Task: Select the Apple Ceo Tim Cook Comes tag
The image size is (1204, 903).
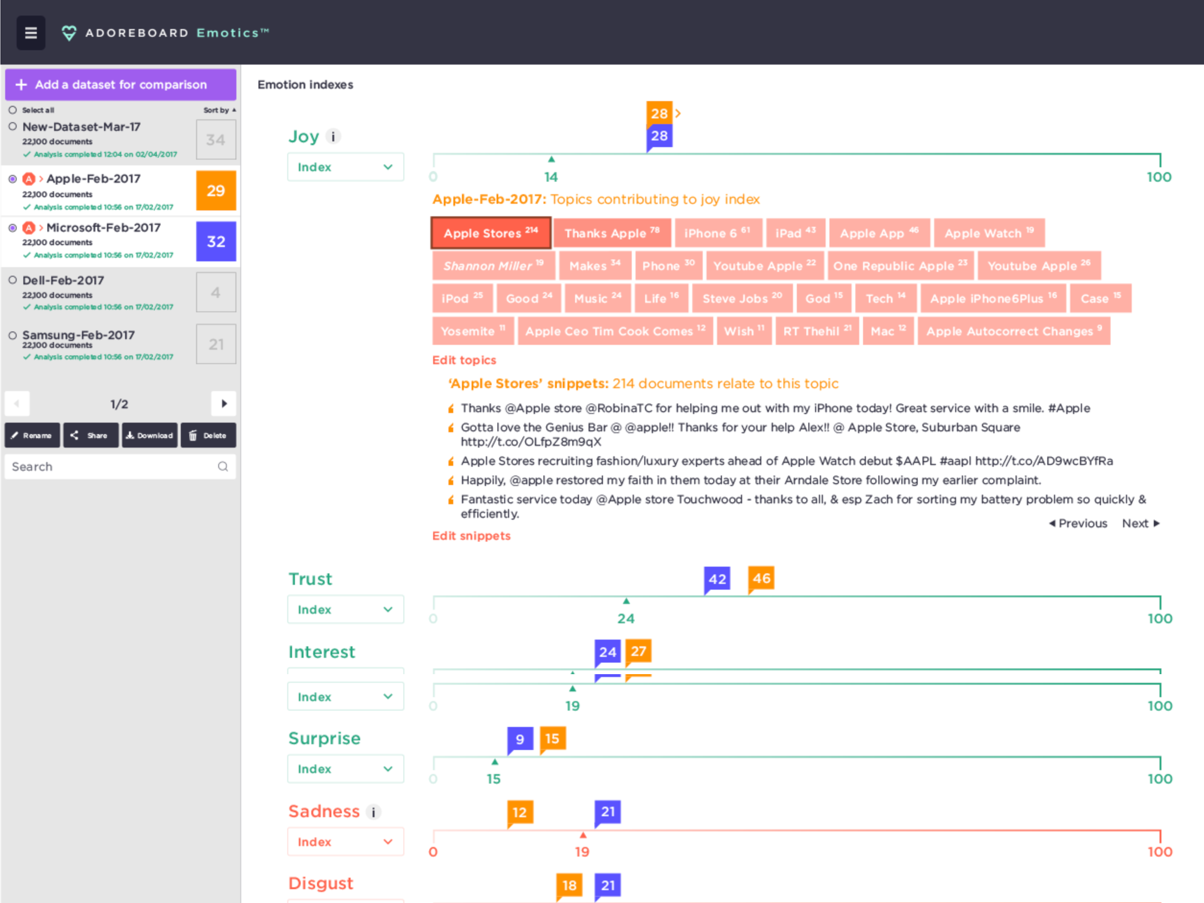Action: 616,331
